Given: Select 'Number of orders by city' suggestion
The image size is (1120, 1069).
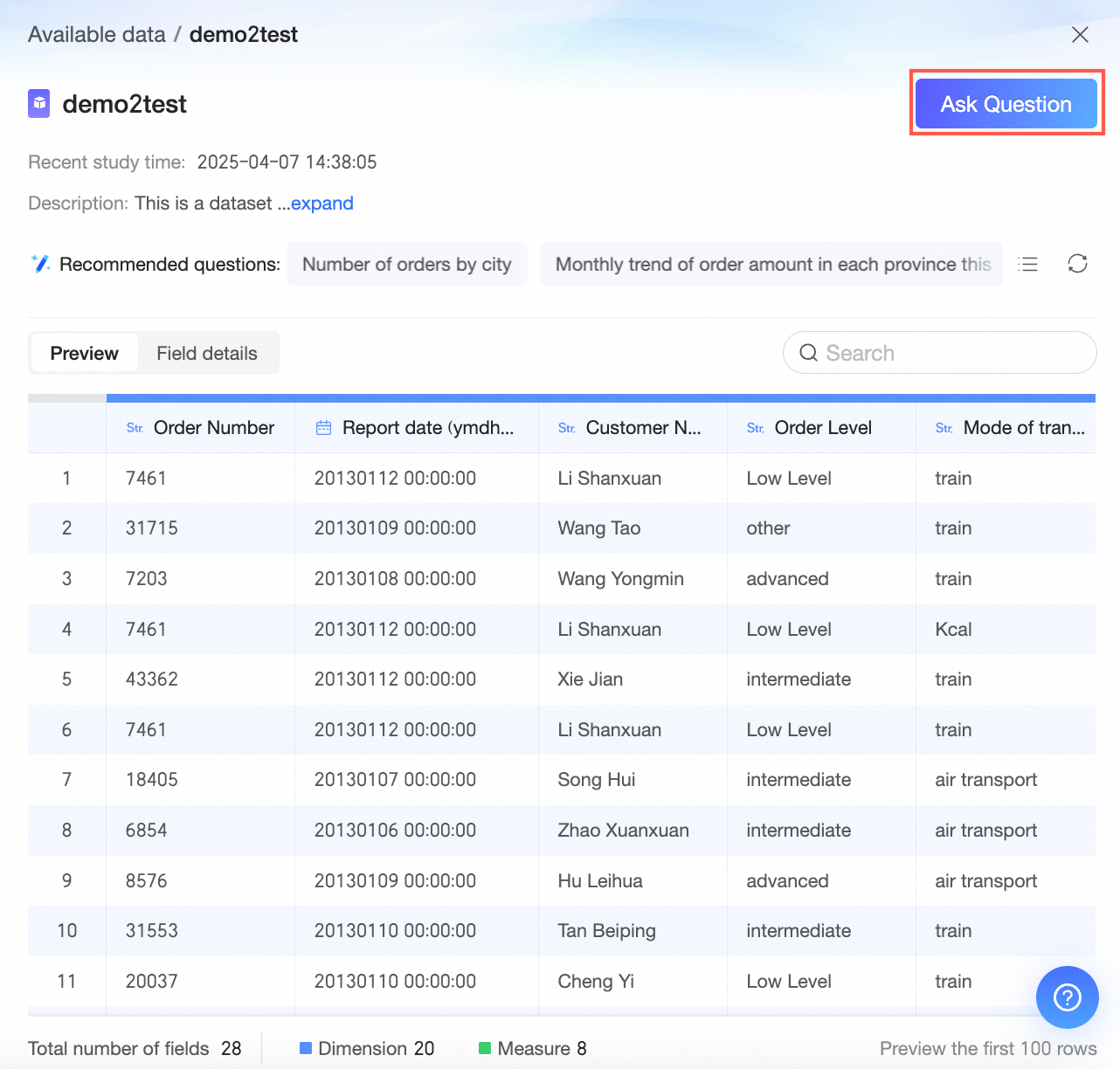Looking at the screenshot, I should [x=407, y=264].
